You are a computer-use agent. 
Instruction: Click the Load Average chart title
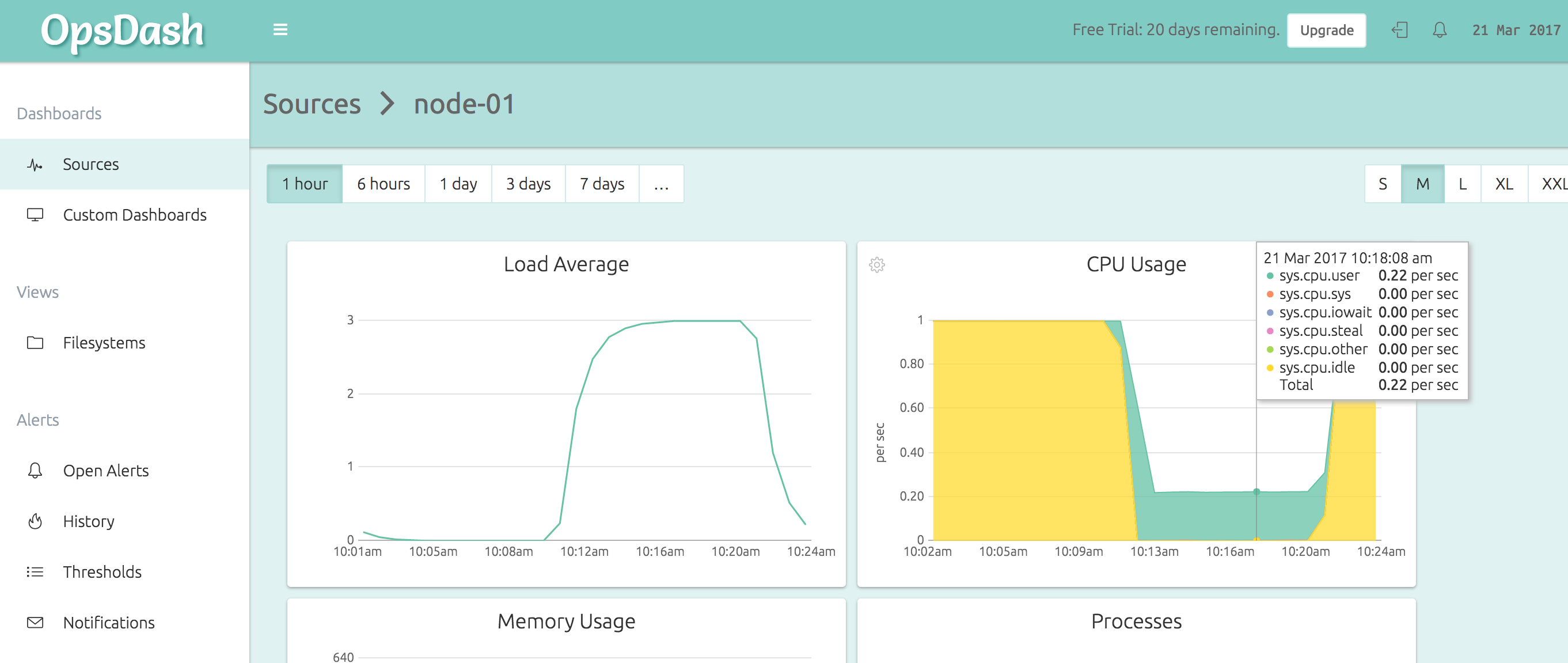pos(566,264)
